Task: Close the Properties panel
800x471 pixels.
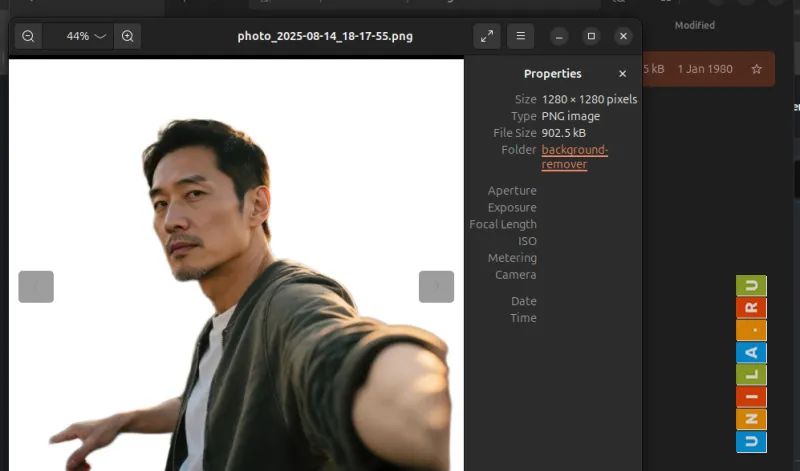Action: coord(622,74)
